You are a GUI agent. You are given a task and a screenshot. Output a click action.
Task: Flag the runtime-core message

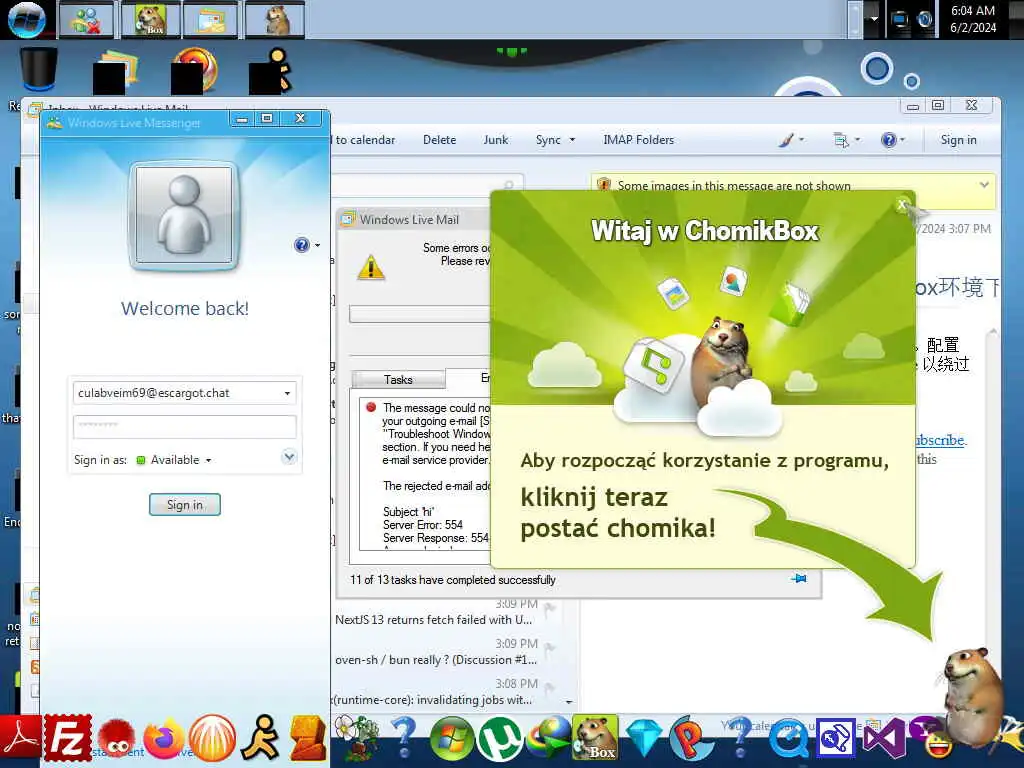550,689
